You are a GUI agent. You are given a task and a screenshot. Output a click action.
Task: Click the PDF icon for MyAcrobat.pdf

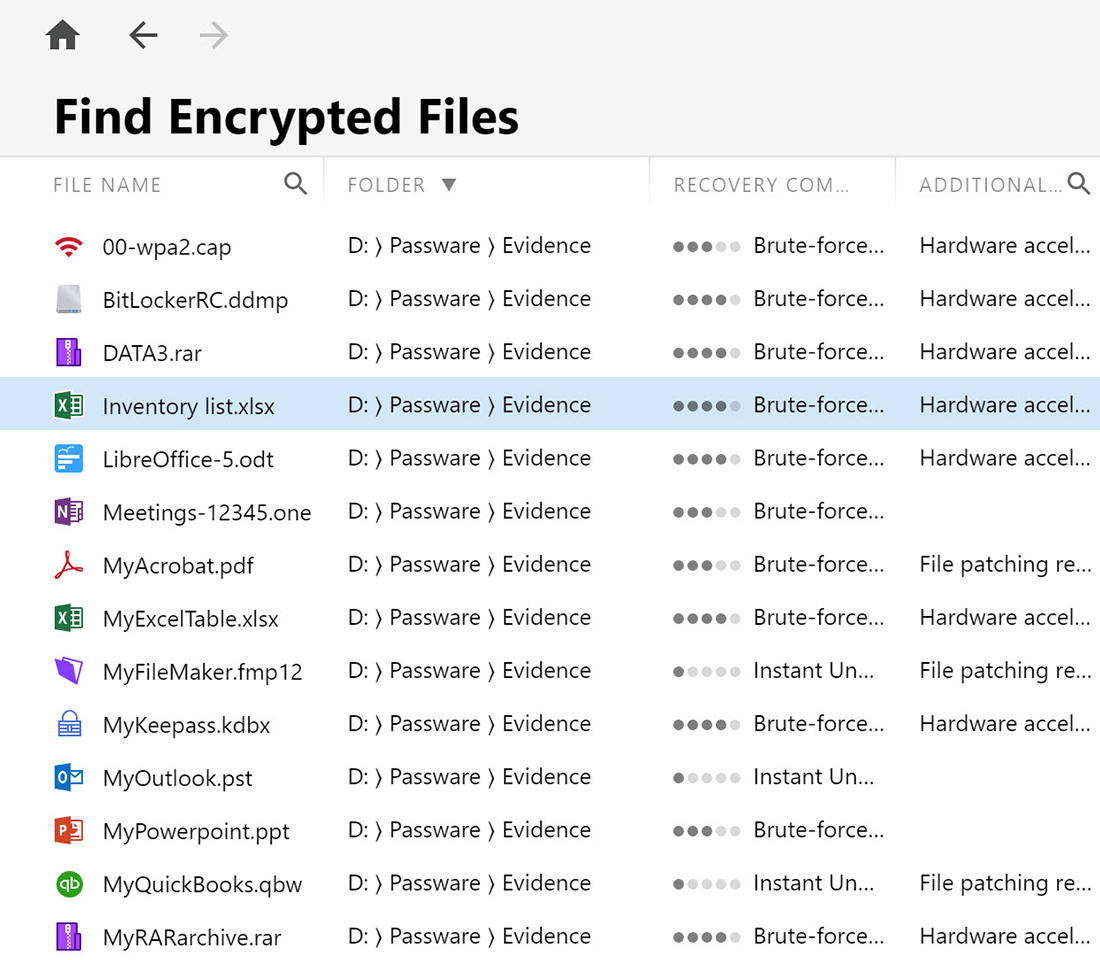coord(68,566)
